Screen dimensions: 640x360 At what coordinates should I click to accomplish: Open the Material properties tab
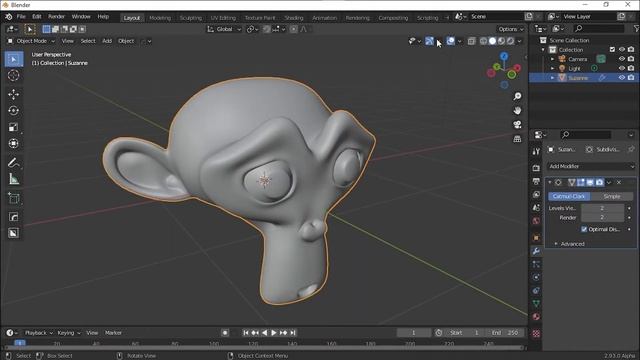[x=536, y=317]
